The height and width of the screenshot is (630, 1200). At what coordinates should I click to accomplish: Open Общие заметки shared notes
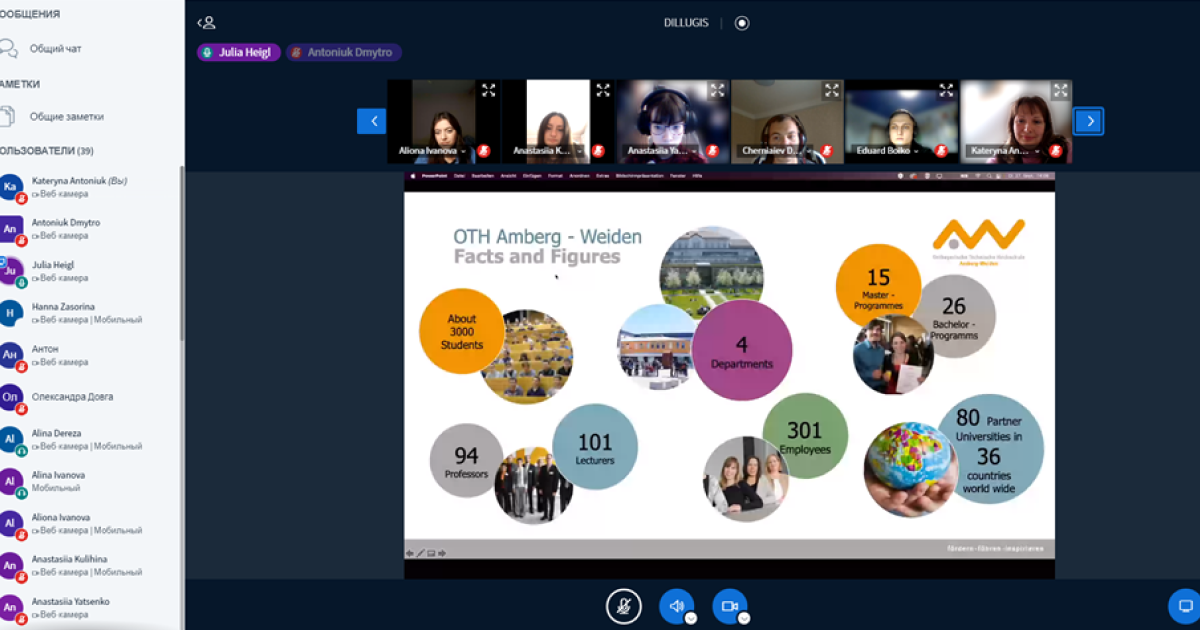[x=66, y=116]
